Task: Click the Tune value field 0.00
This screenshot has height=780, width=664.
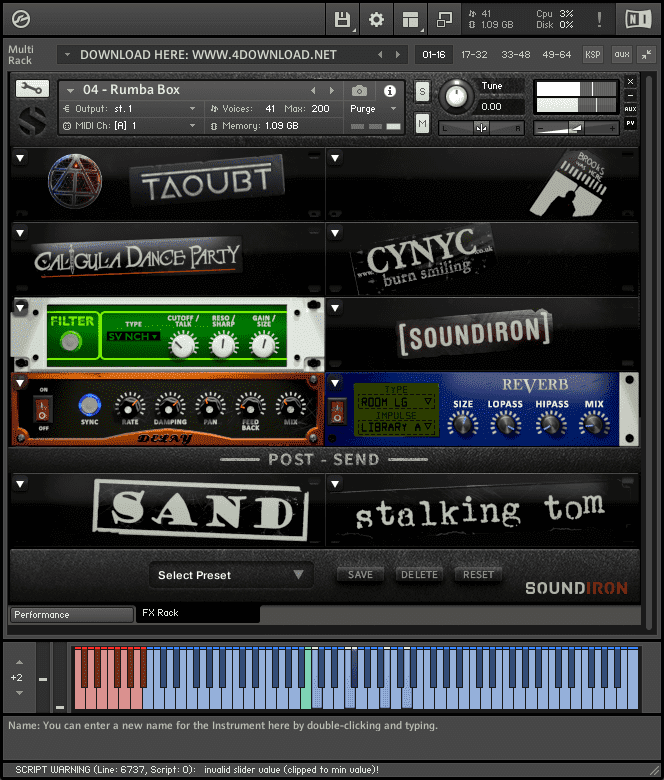Action: point(501,107)
